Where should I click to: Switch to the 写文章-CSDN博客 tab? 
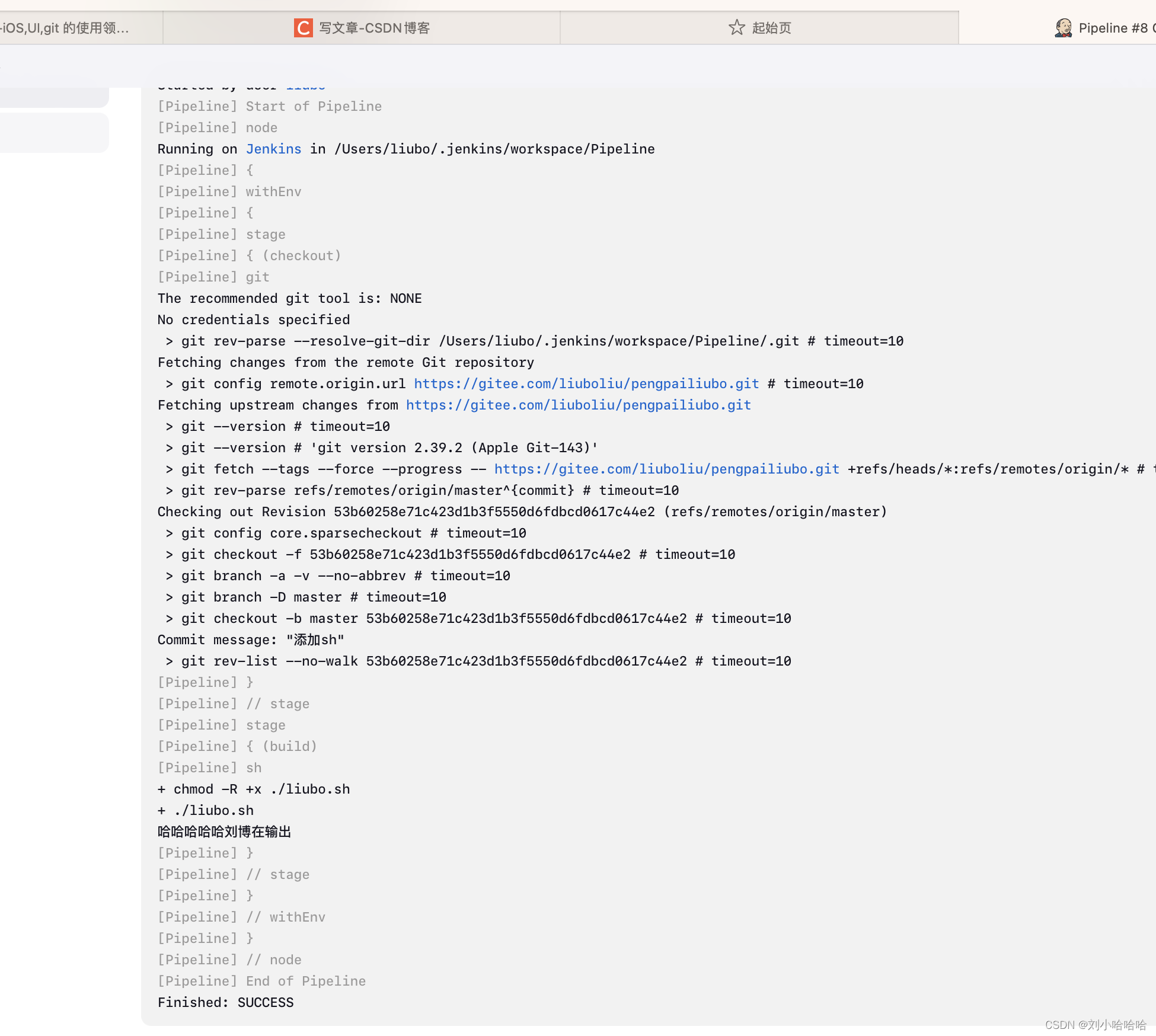coord(362,28)
